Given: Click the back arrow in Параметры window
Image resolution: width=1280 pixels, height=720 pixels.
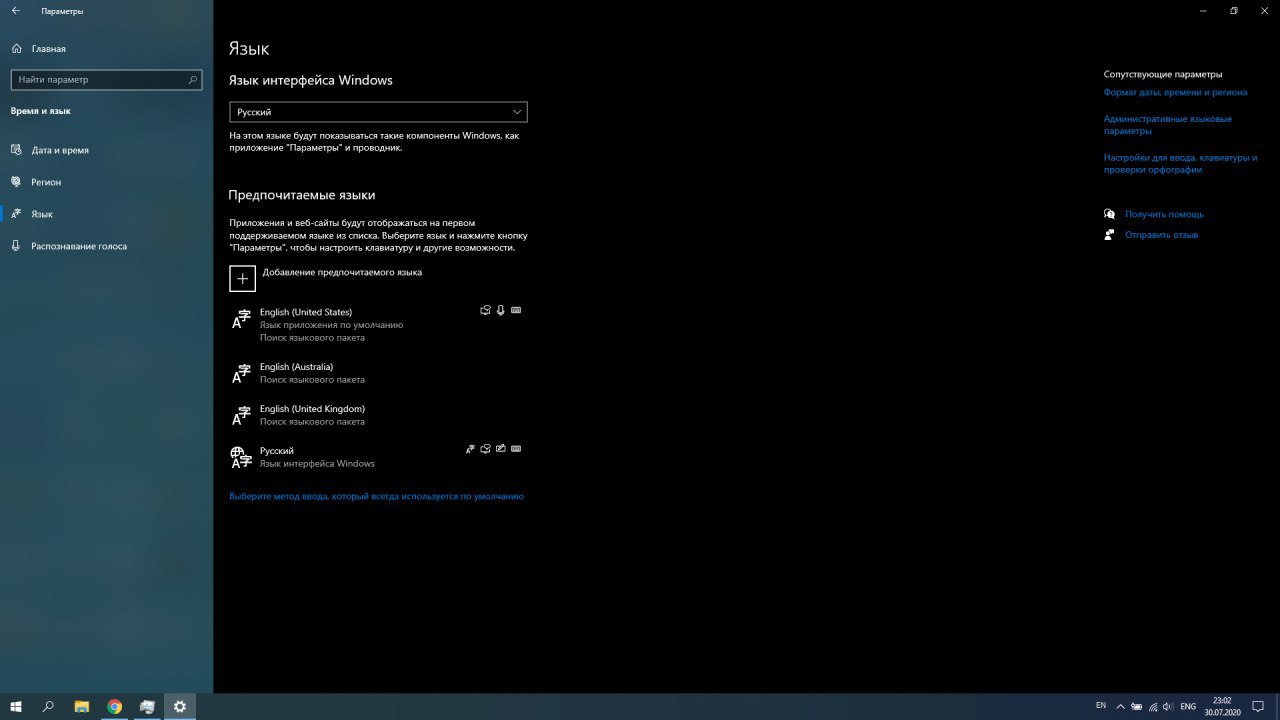Looking at the screenshot, I should pyautogui.click(x=15, y=11).
